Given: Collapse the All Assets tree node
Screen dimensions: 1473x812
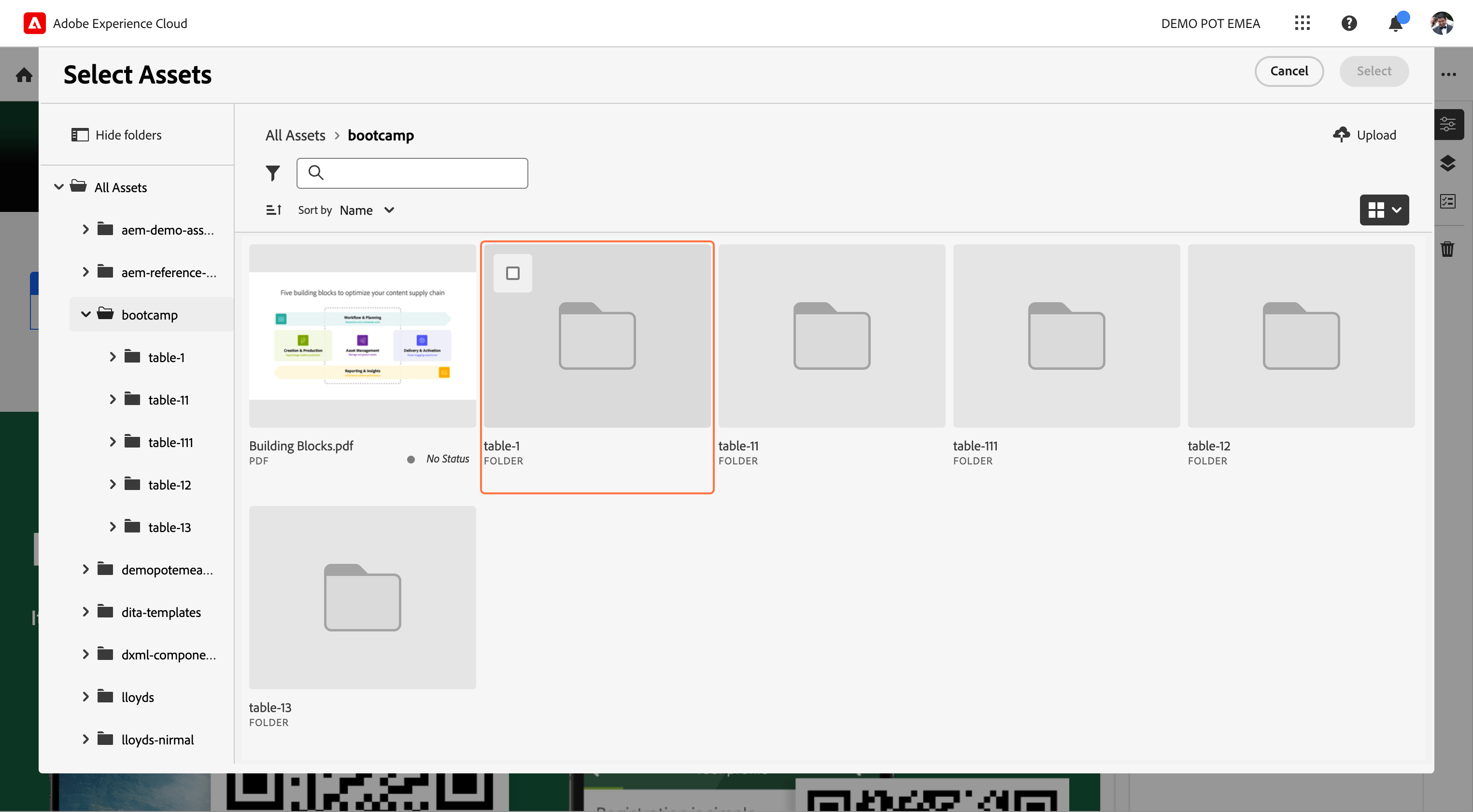Looking at the screenshot, I should pos(58,187).
